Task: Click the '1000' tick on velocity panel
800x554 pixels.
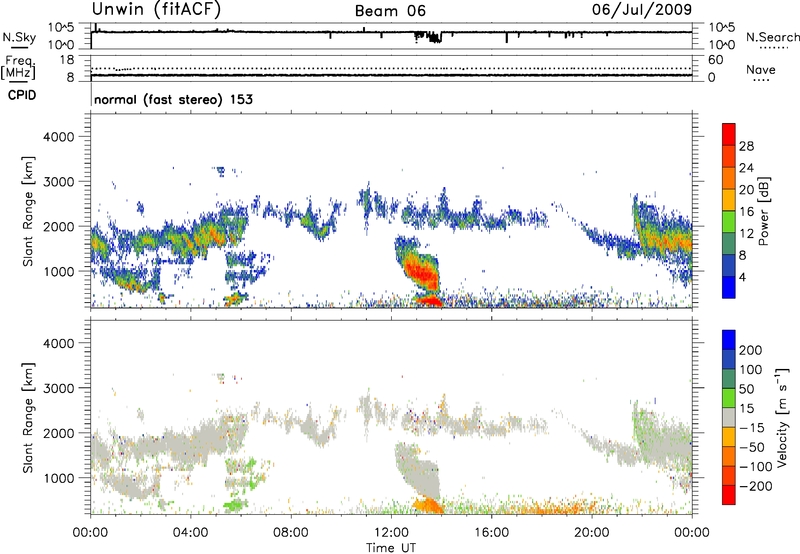Action: click(58, 478)
